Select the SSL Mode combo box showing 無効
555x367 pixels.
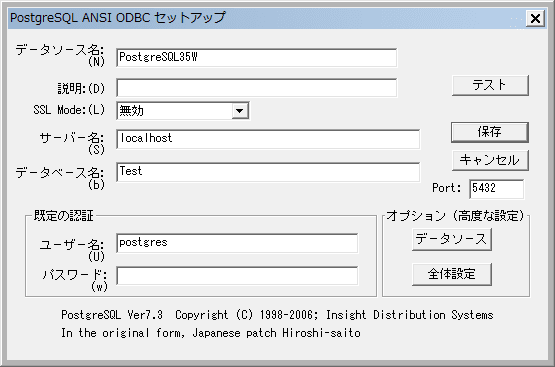[x=182, y=111]
